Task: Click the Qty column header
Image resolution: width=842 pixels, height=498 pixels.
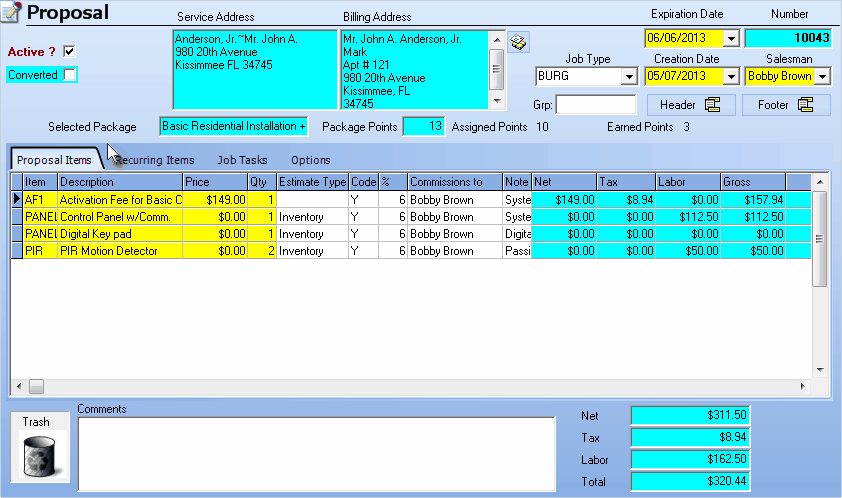Action: click(x=262, y=182)
